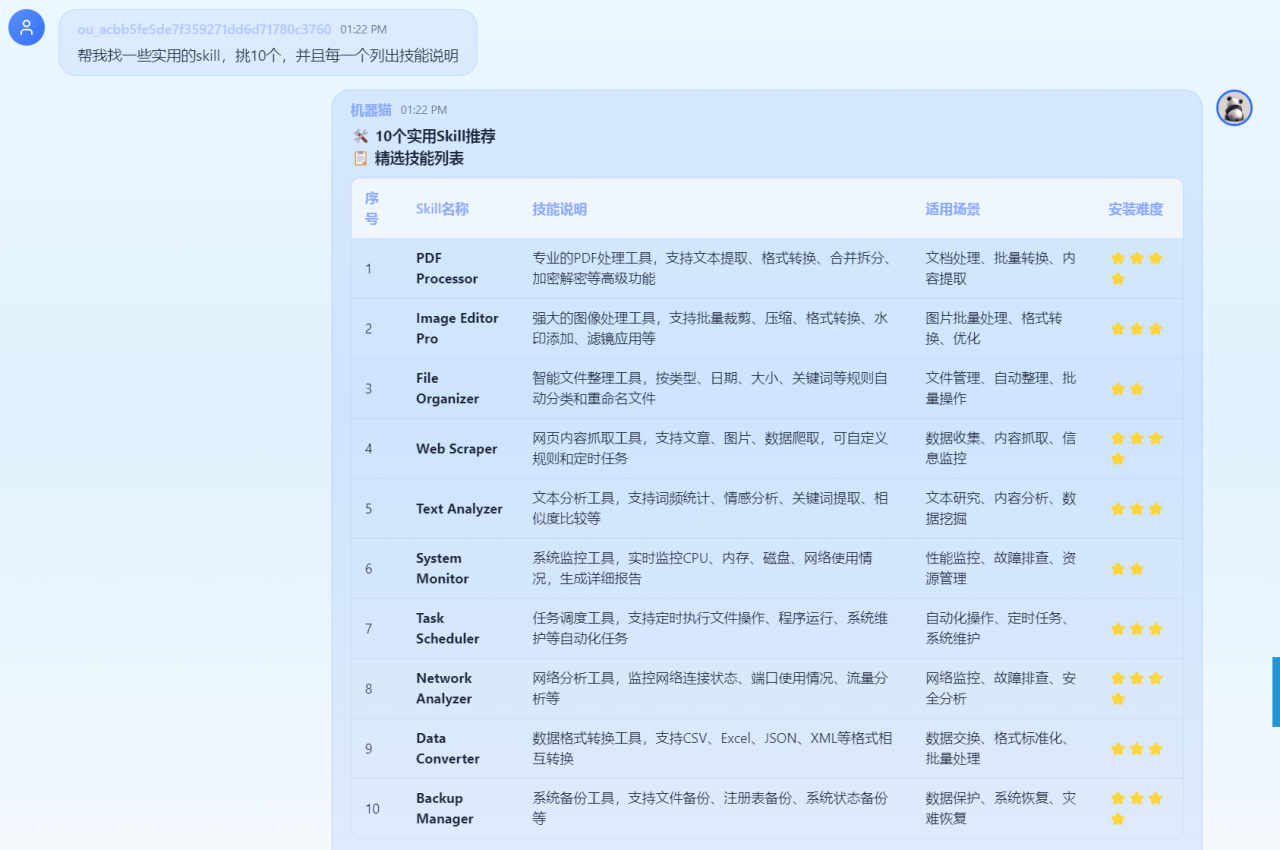Click 文件管理、自动整理、批量操作 scenario cell
The height and width of the screenshot is (850, 1280).
[x=1001, y=388]
